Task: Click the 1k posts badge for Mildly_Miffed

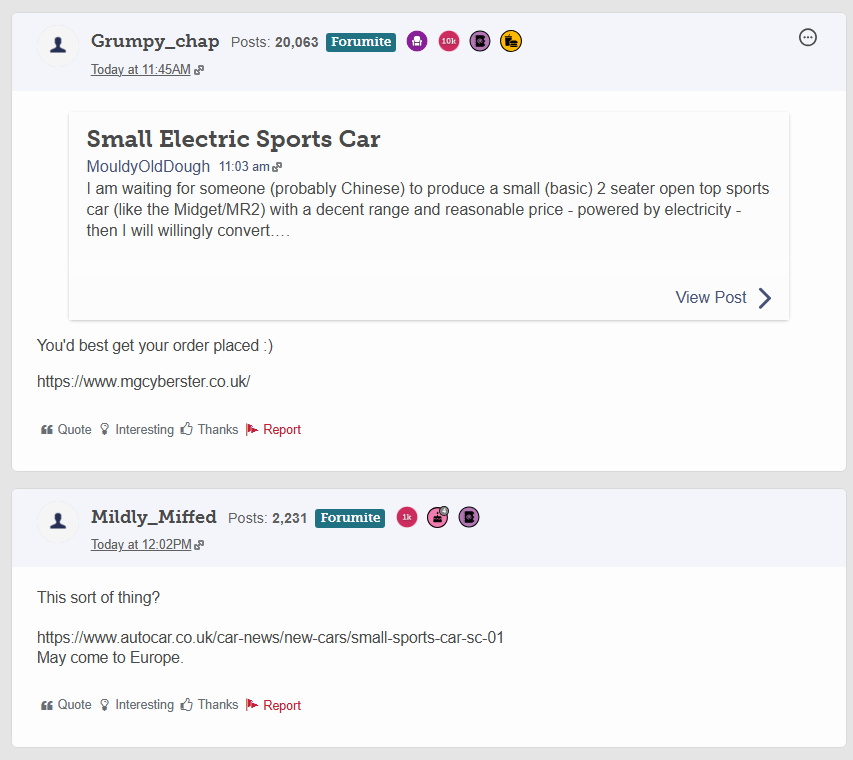Action: (x=406, y=517)
